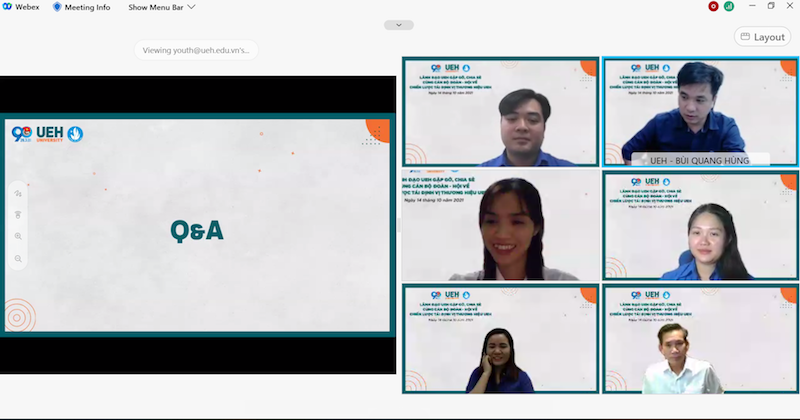Click the Webex logo icon
Viewport: 800px width, 420px height.
7,7
